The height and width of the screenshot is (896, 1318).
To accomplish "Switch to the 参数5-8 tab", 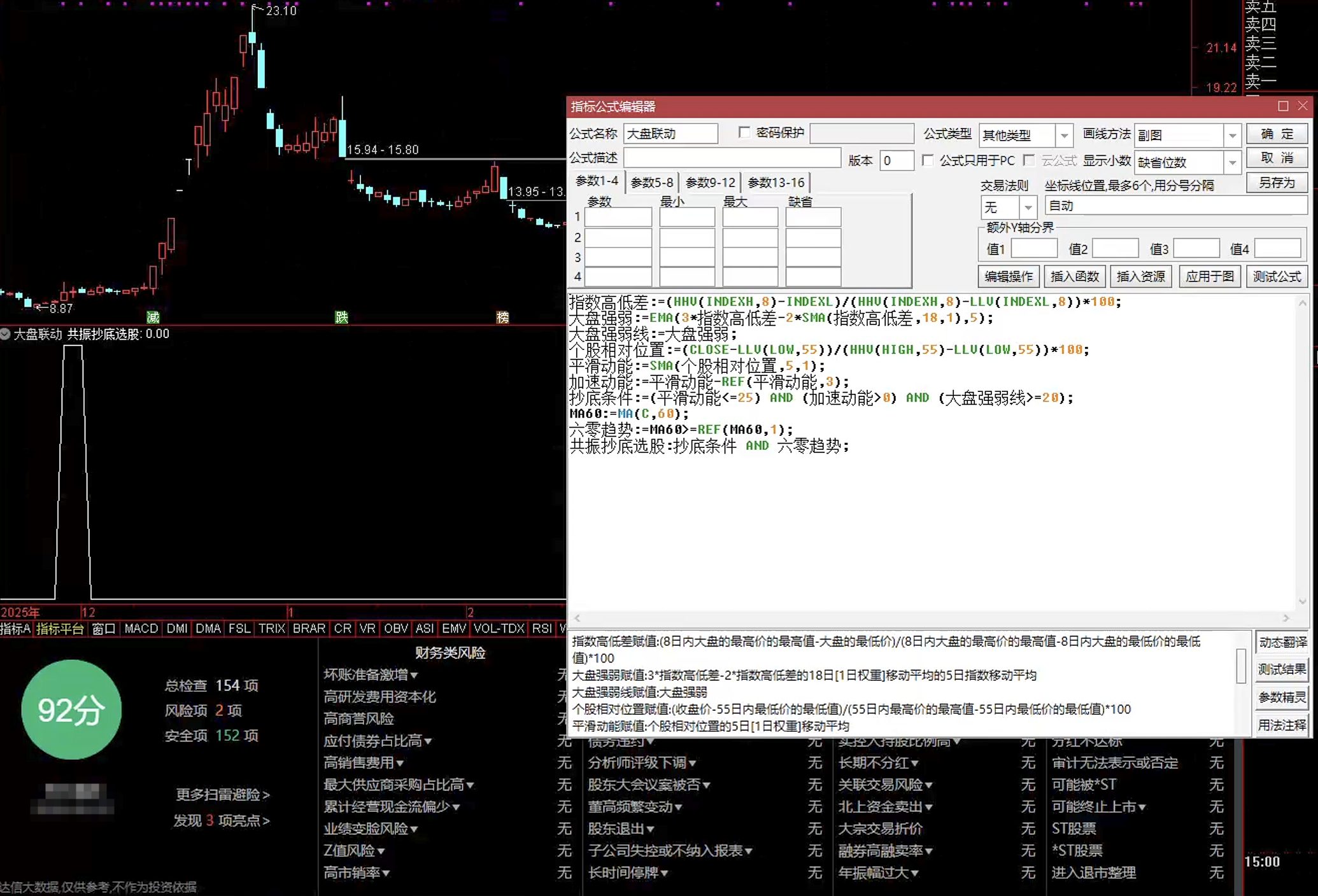I will (651, 183).
